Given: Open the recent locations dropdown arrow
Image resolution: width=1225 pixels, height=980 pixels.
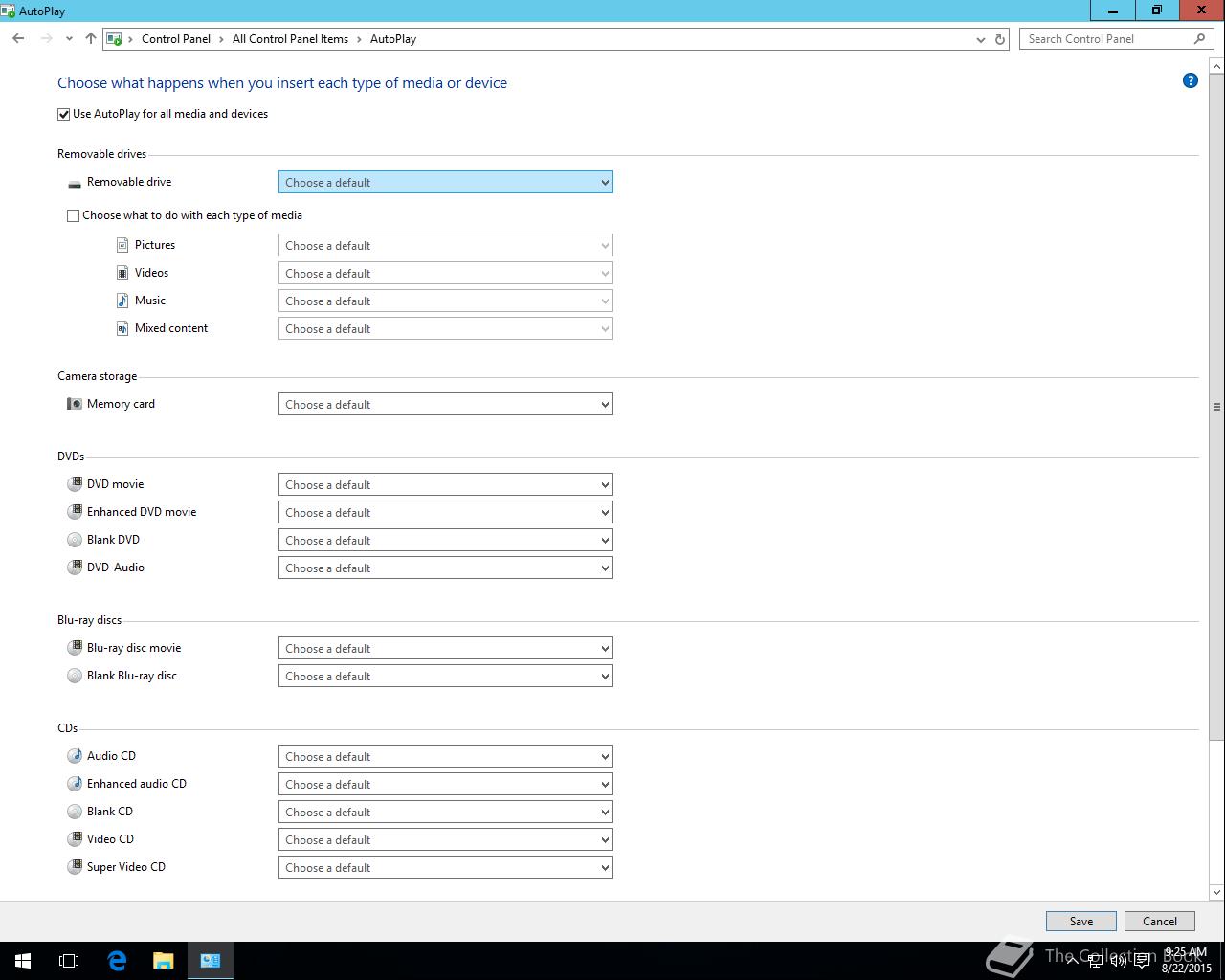Looking at the screenshot, I should 69,39.
